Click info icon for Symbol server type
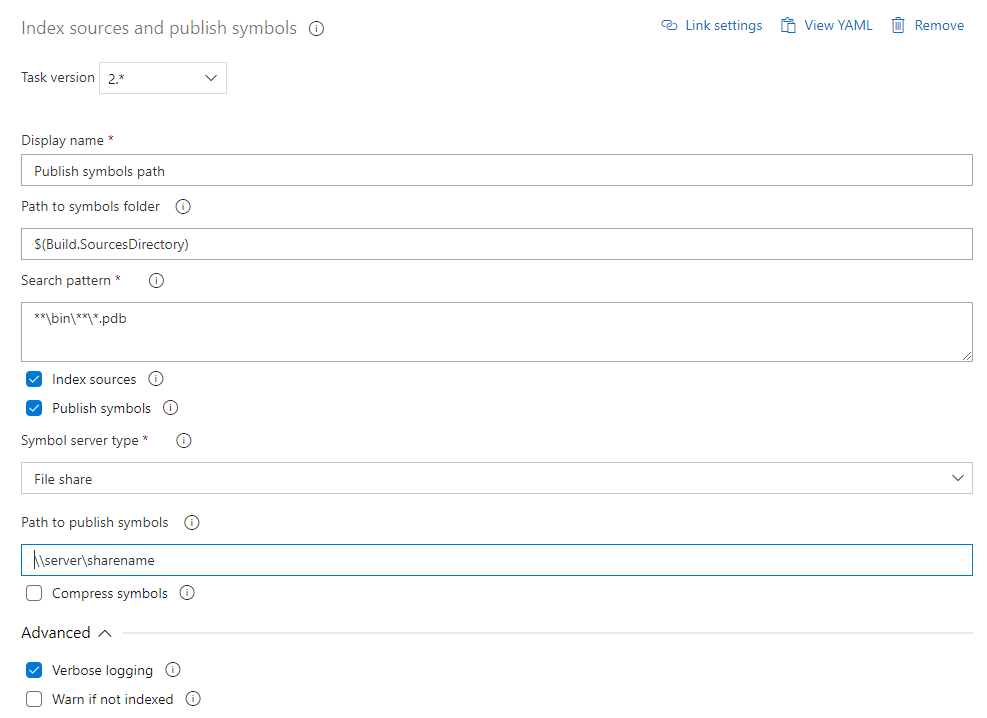The image size is (987, 718). coord(184,440)
